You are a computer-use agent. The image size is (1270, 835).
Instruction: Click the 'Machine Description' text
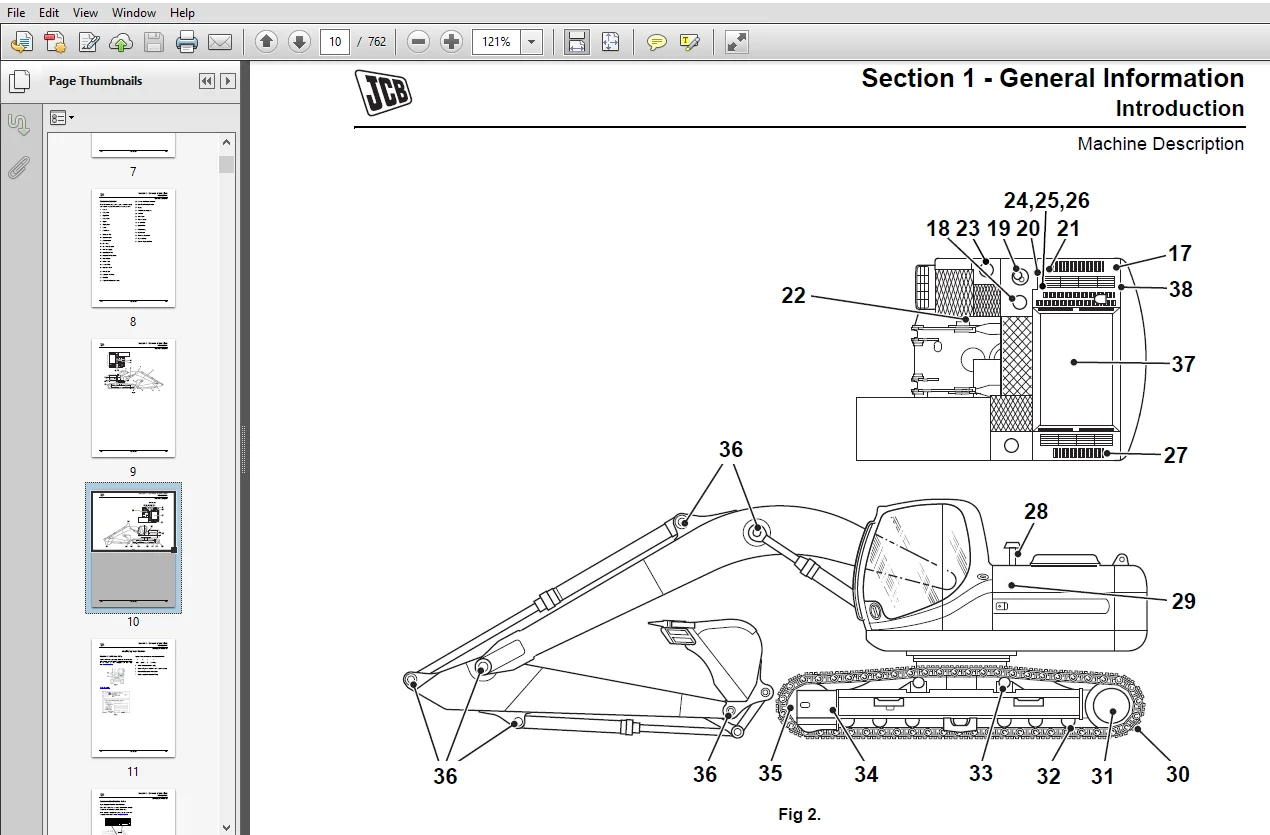click(x=1161, y=144)
